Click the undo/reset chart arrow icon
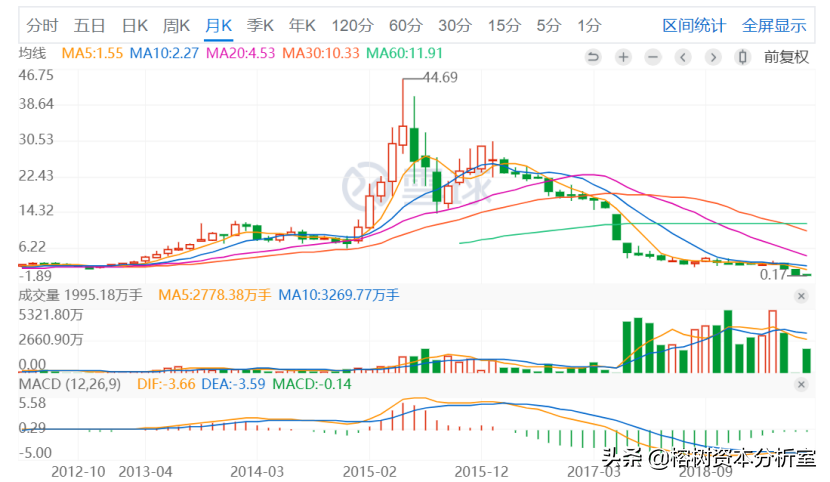 [593, 57]
